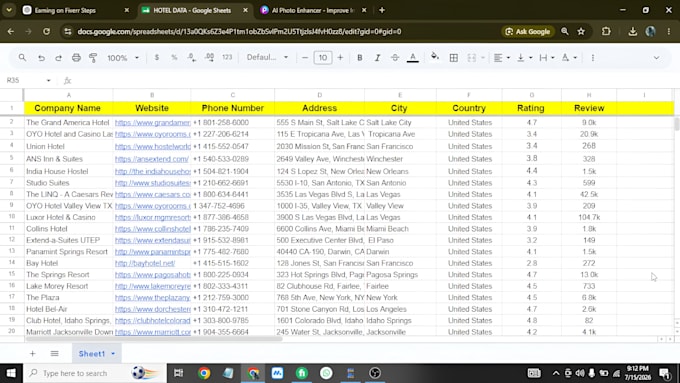This screenshot has height=383, width=680.
Task: Toggle italic formatting
Action: coord(377,57)
